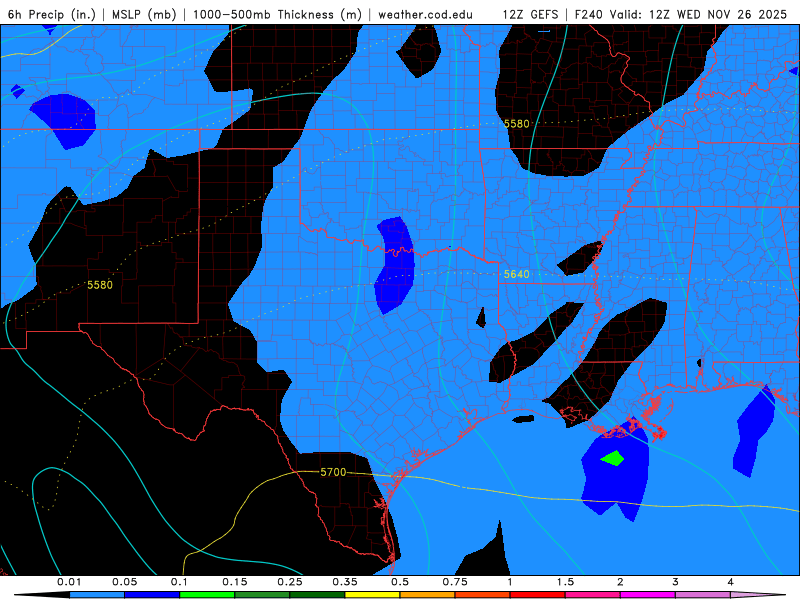Click the green precipitation patch in the Gulf
This screenshot has height=600, width=800.
[x=613, y=458]
